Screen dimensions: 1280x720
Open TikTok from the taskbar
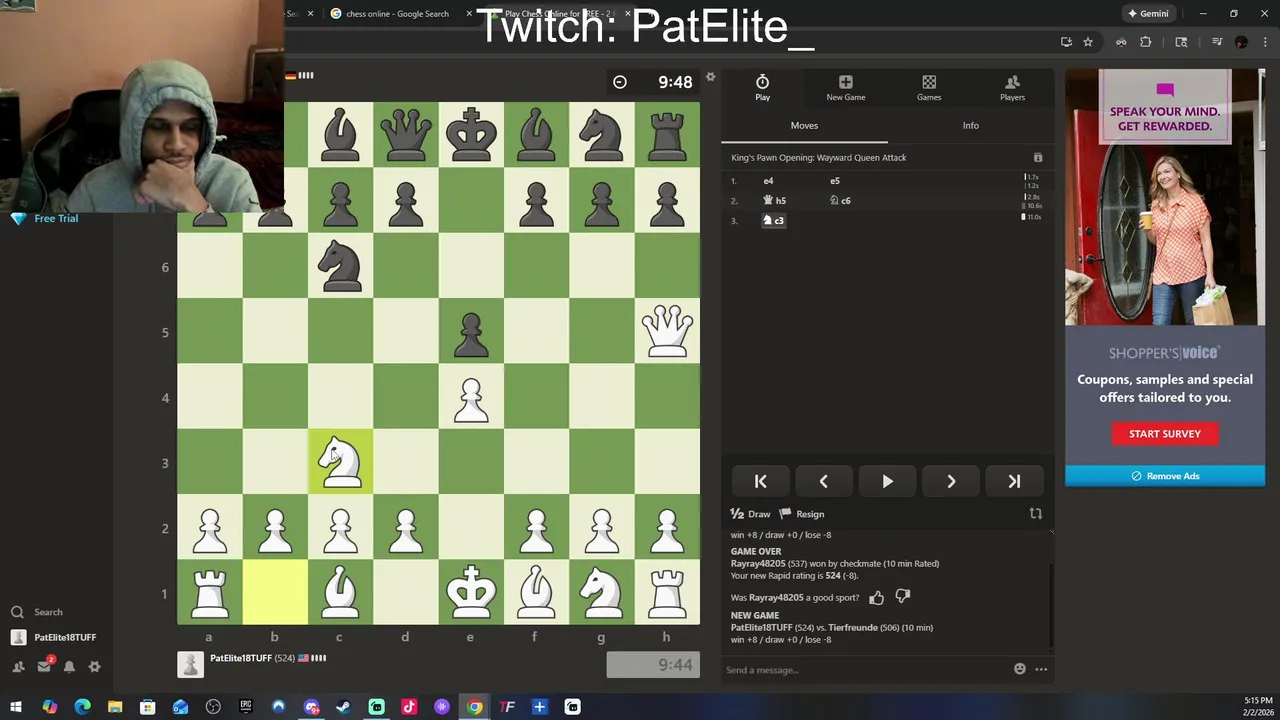tap(409, 707)
